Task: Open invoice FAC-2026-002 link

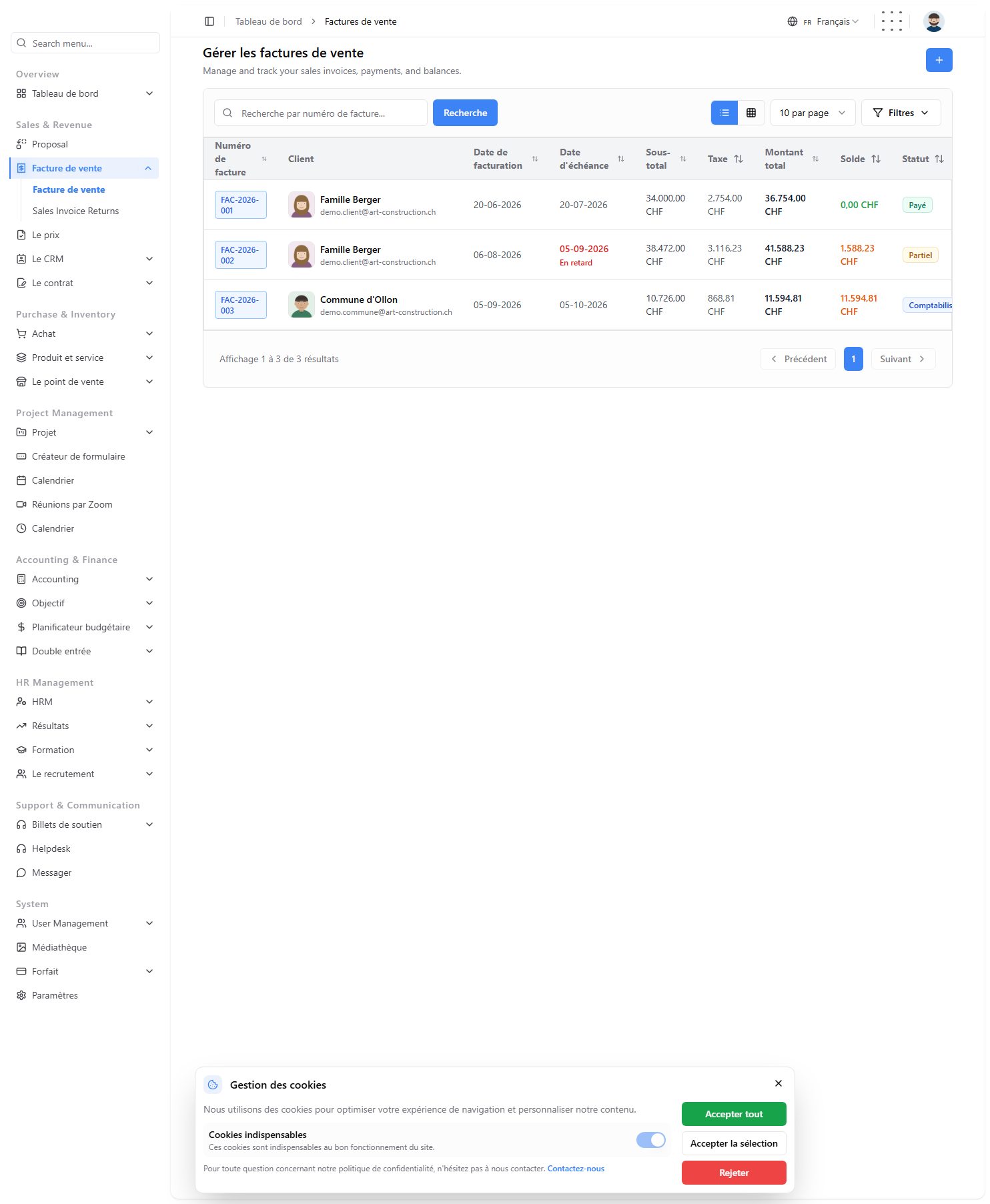Action: tap(240, 255)
